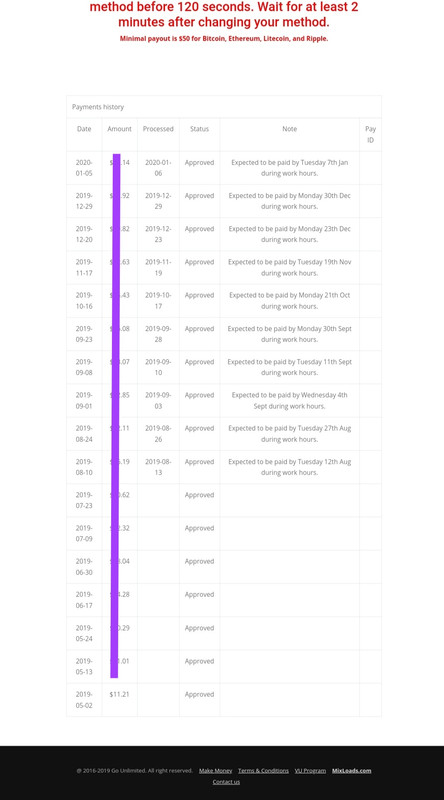Click the Date column header

[84, 129]
